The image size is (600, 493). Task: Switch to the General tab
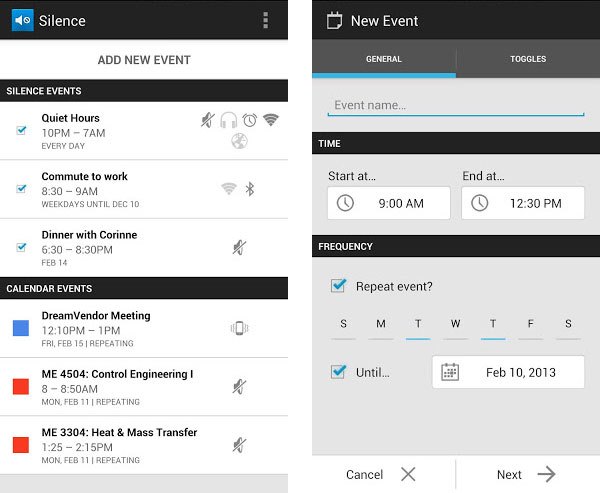384,59
